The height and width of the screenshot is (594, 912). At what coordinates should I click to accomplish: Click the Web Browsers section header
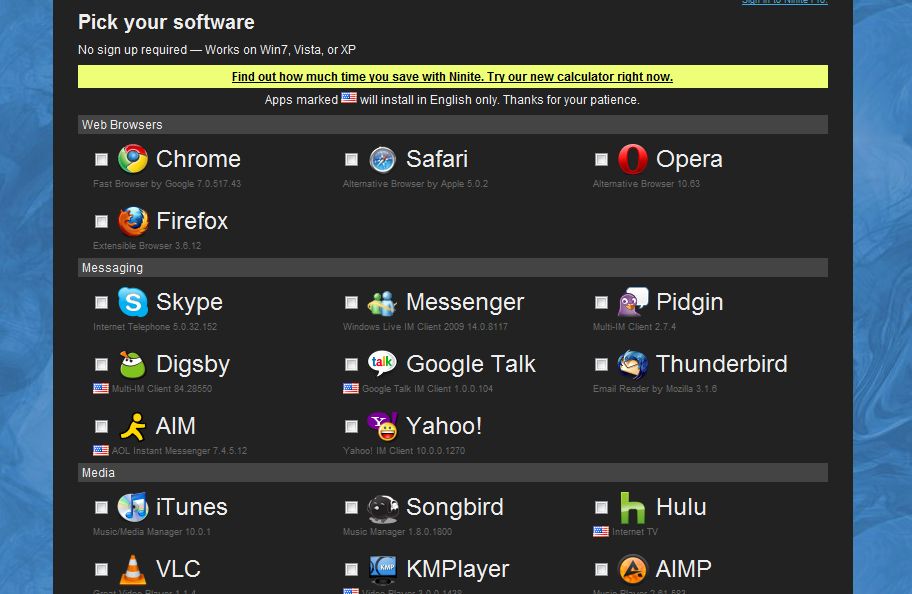tap(453, 125)
